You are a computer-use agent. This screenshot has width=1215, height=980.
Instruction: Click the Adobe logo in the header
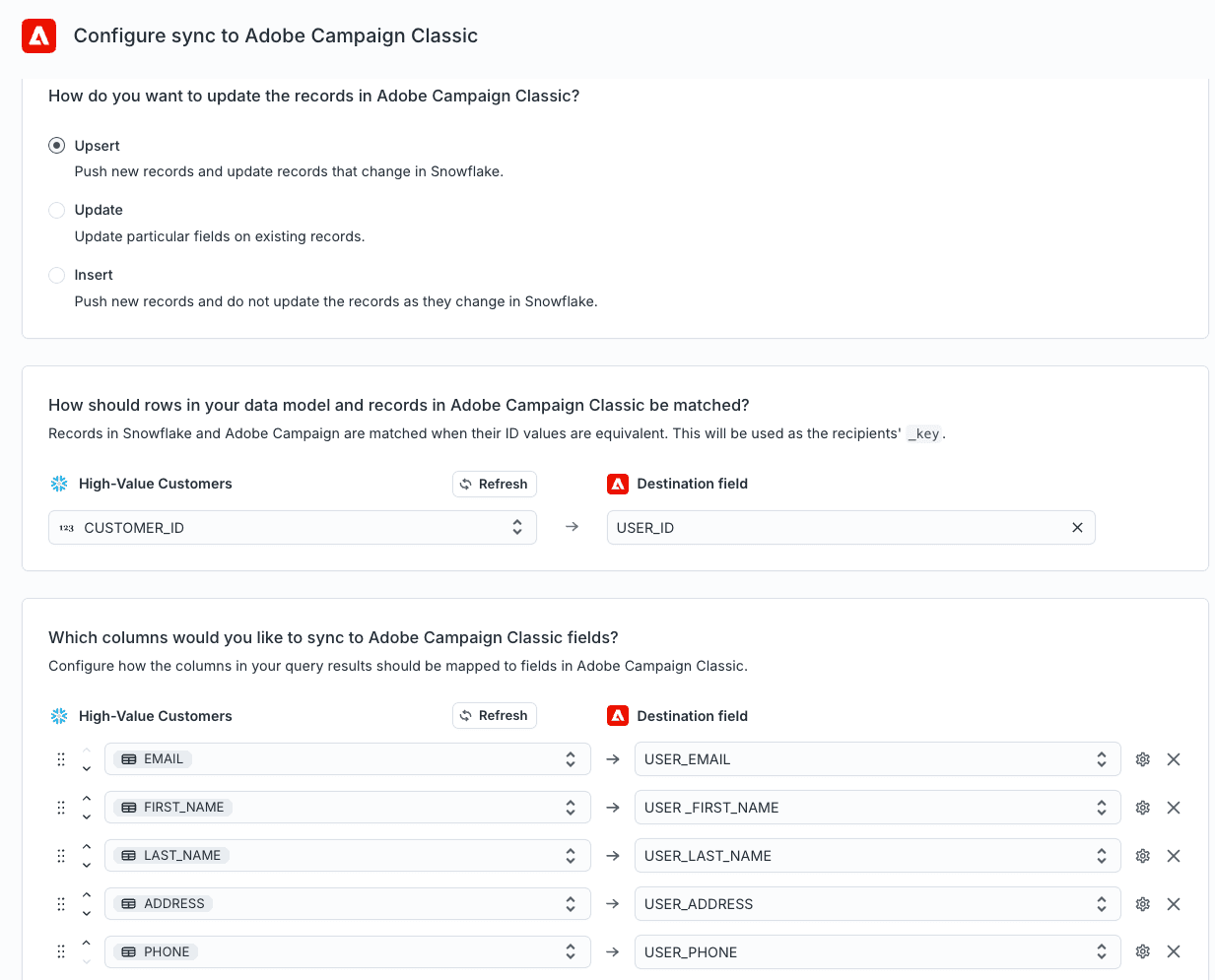pos(39,36)
